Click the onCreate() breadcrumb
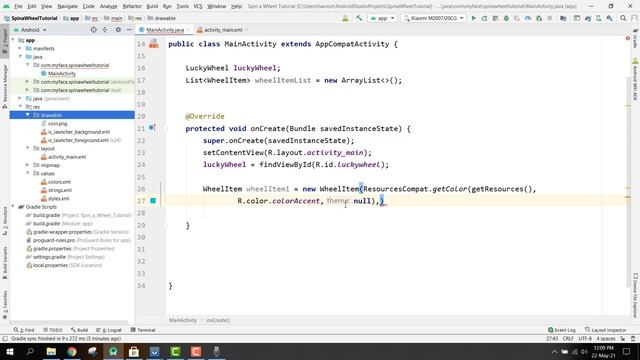640x360 pixels. 218,320
